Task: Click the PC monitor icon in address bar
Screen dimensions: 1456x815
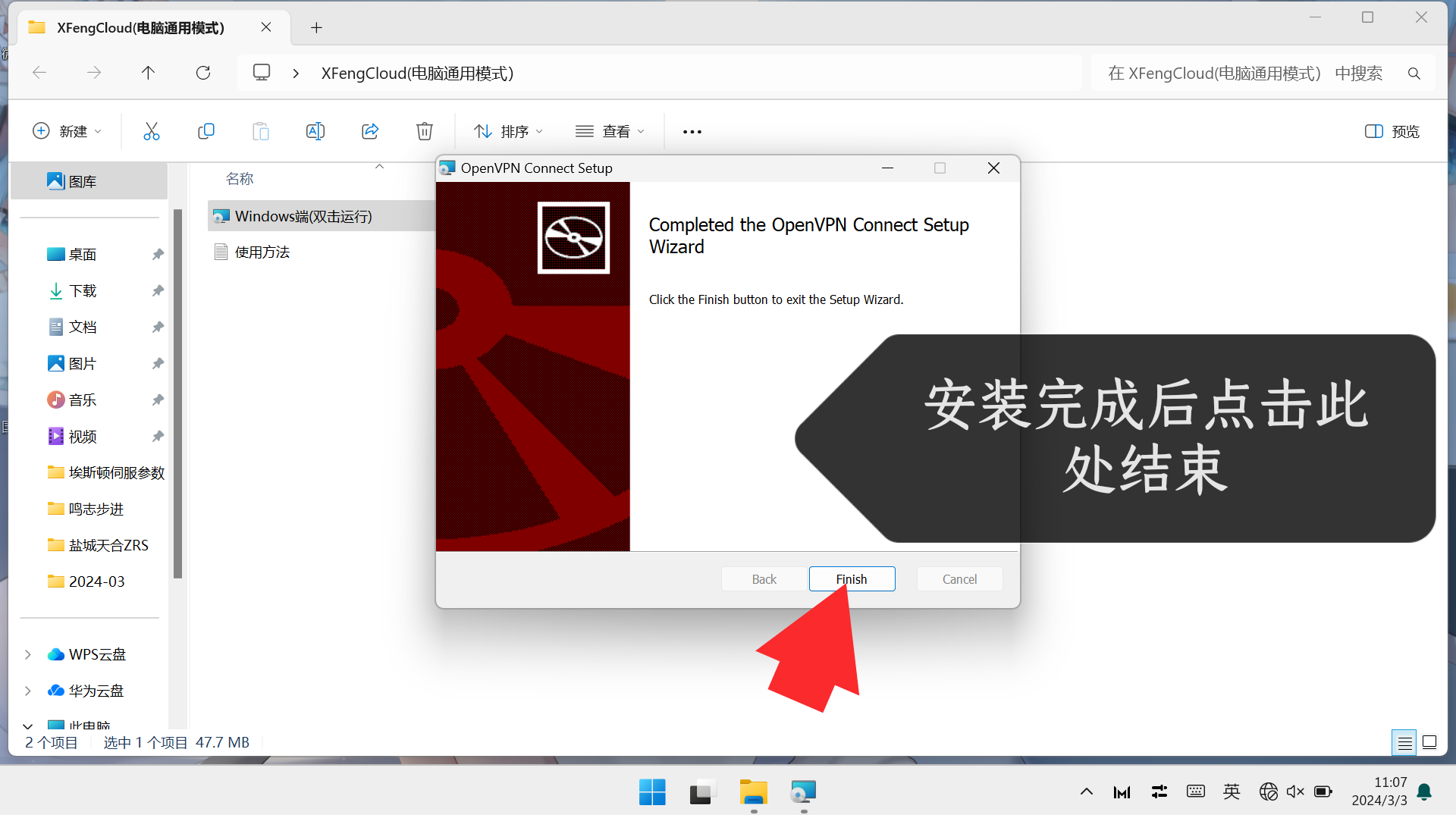Action: (262, 73)
